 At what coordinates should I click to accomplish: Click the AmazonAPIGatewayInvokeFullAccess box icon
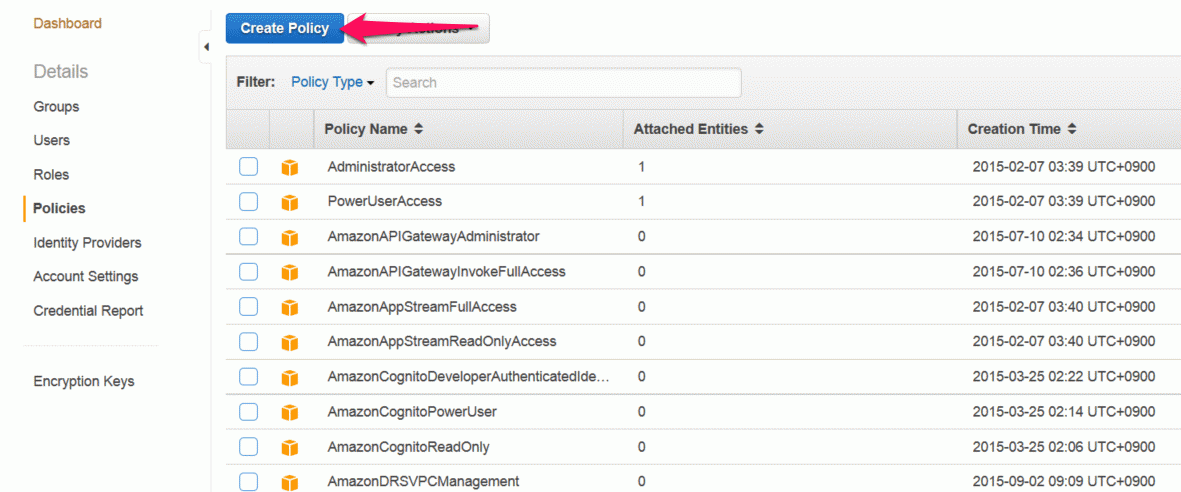point(290,272)
